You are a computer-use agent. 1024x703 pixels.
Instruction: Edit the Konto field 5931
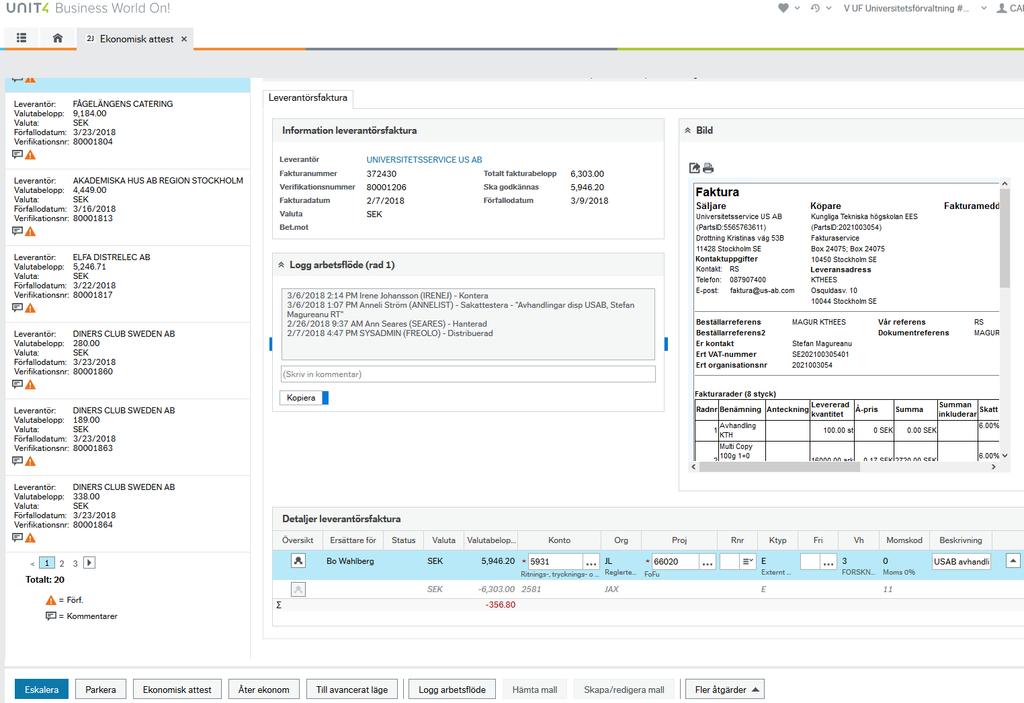point(554,561)
